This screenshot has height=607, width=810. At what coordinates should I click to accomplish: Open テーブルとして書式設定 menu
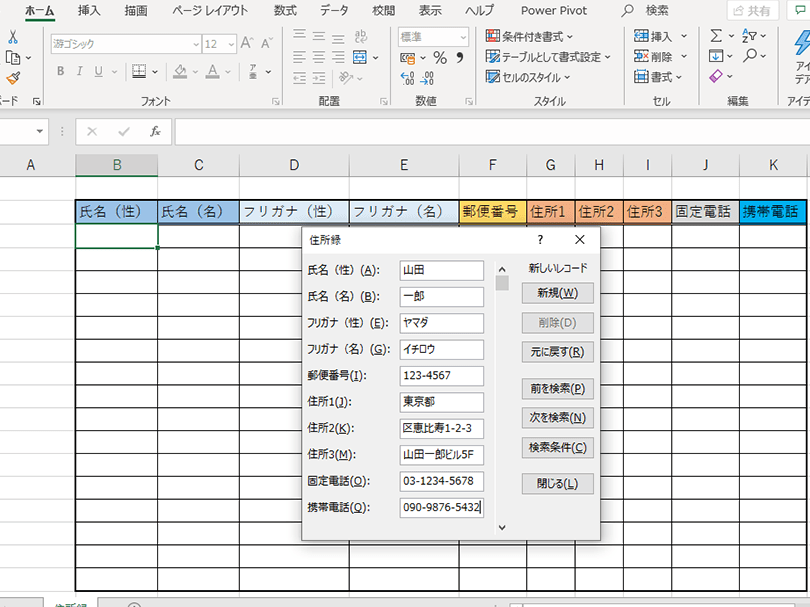click(x=548, y=57)
